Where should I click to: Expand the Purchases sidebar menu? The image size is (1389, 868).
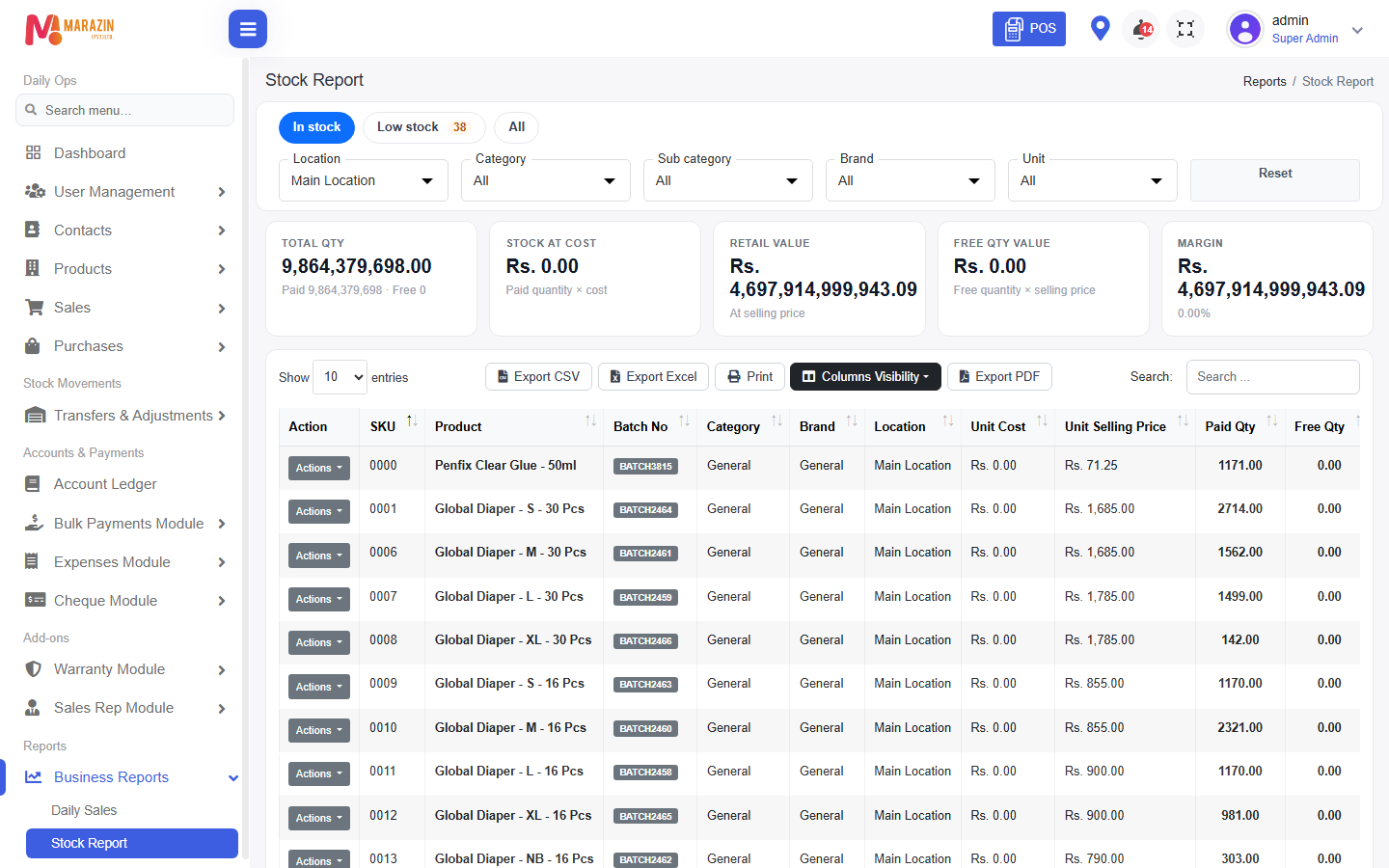pos(125,346)
